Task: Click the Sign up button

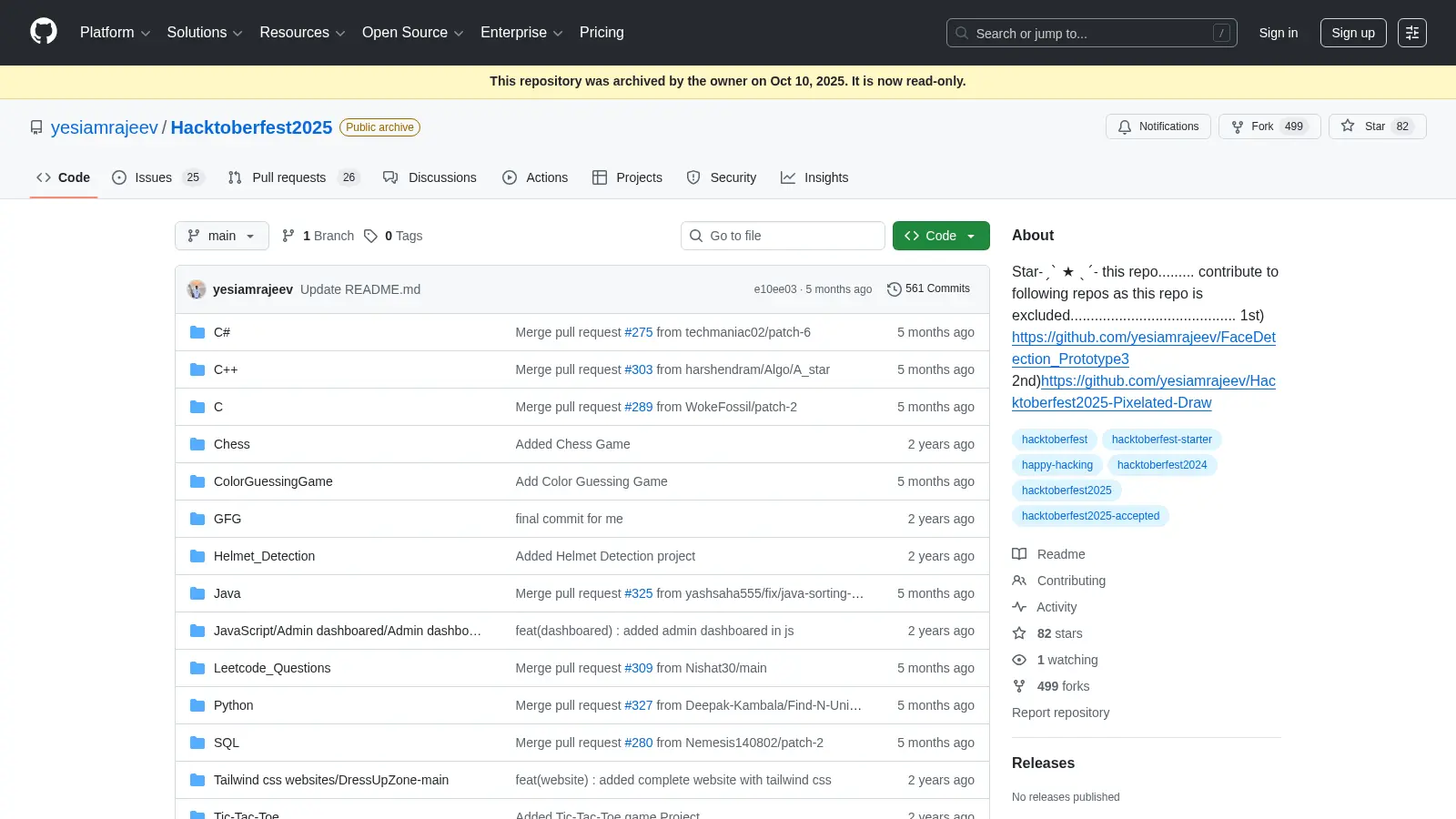Action: pos(1353,33)
